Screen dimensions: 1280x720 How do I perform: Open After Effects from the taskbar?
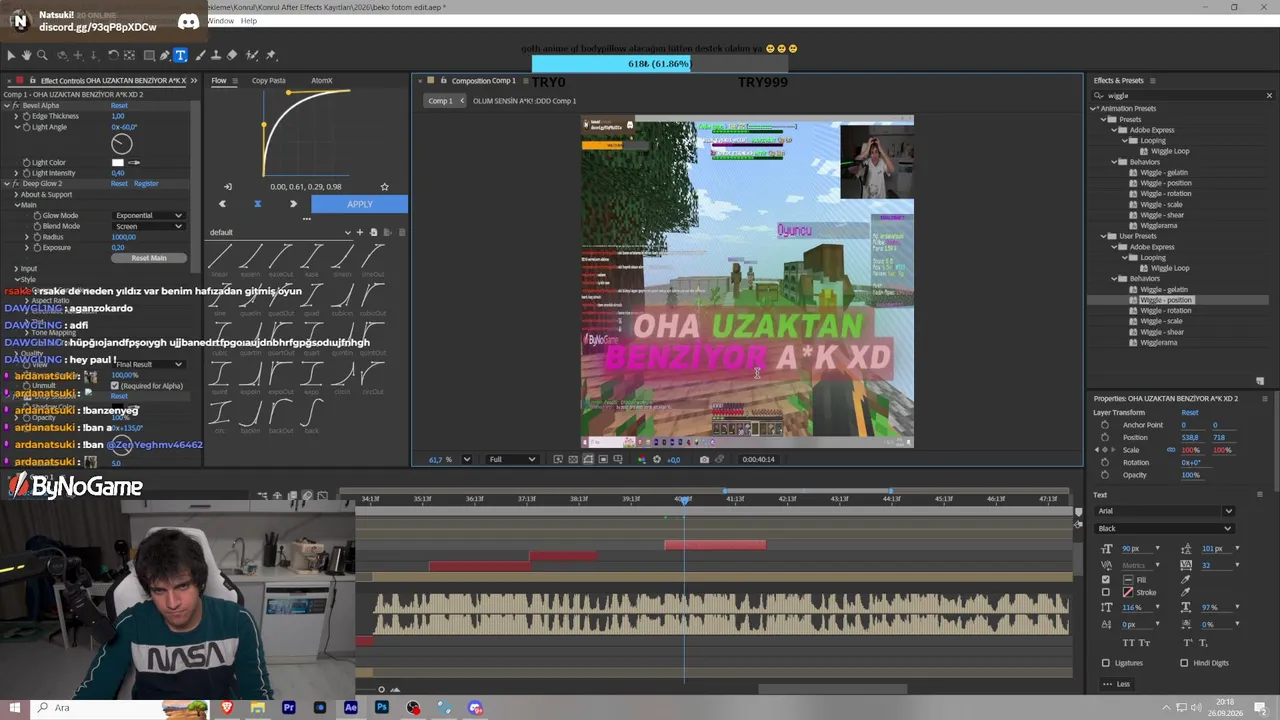350,707
